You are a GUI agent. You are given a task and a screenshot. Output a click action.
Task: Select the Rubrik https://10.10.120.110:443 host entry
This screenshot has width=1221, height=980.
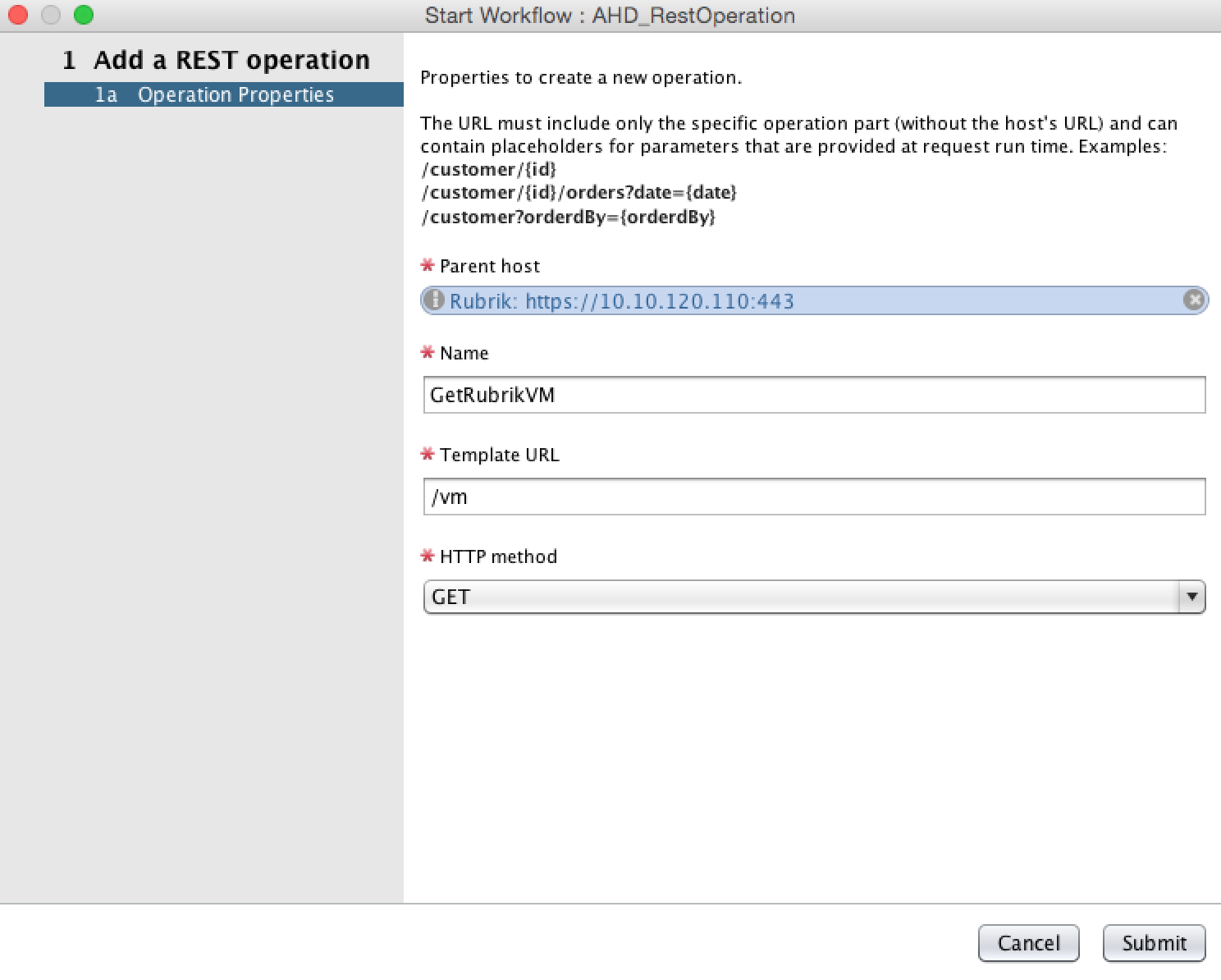tap(622, 301)
